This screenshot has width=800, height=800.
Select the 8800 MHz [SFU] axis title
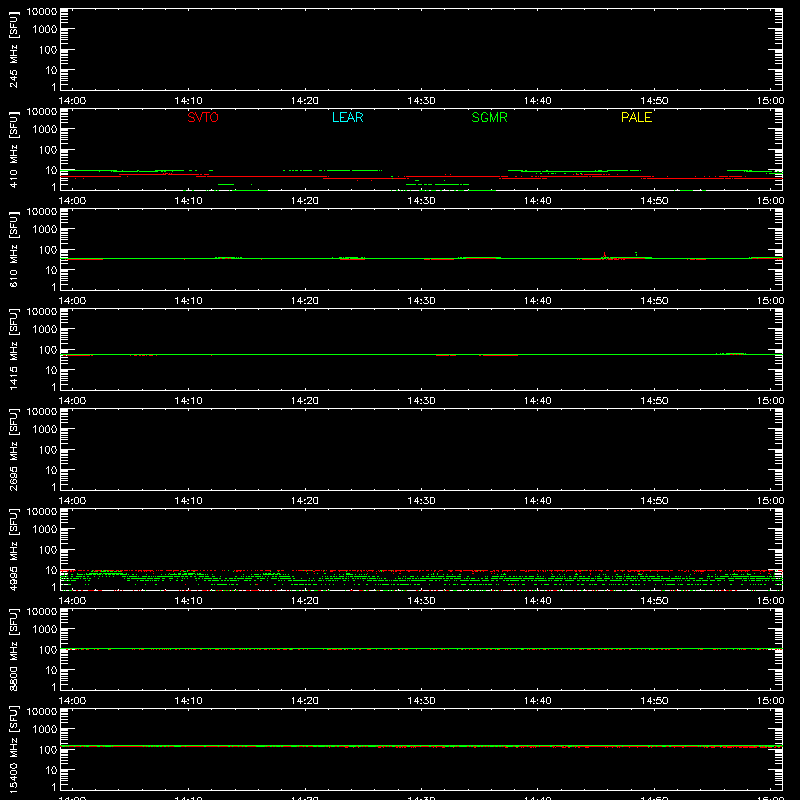(x=13, y=649)
